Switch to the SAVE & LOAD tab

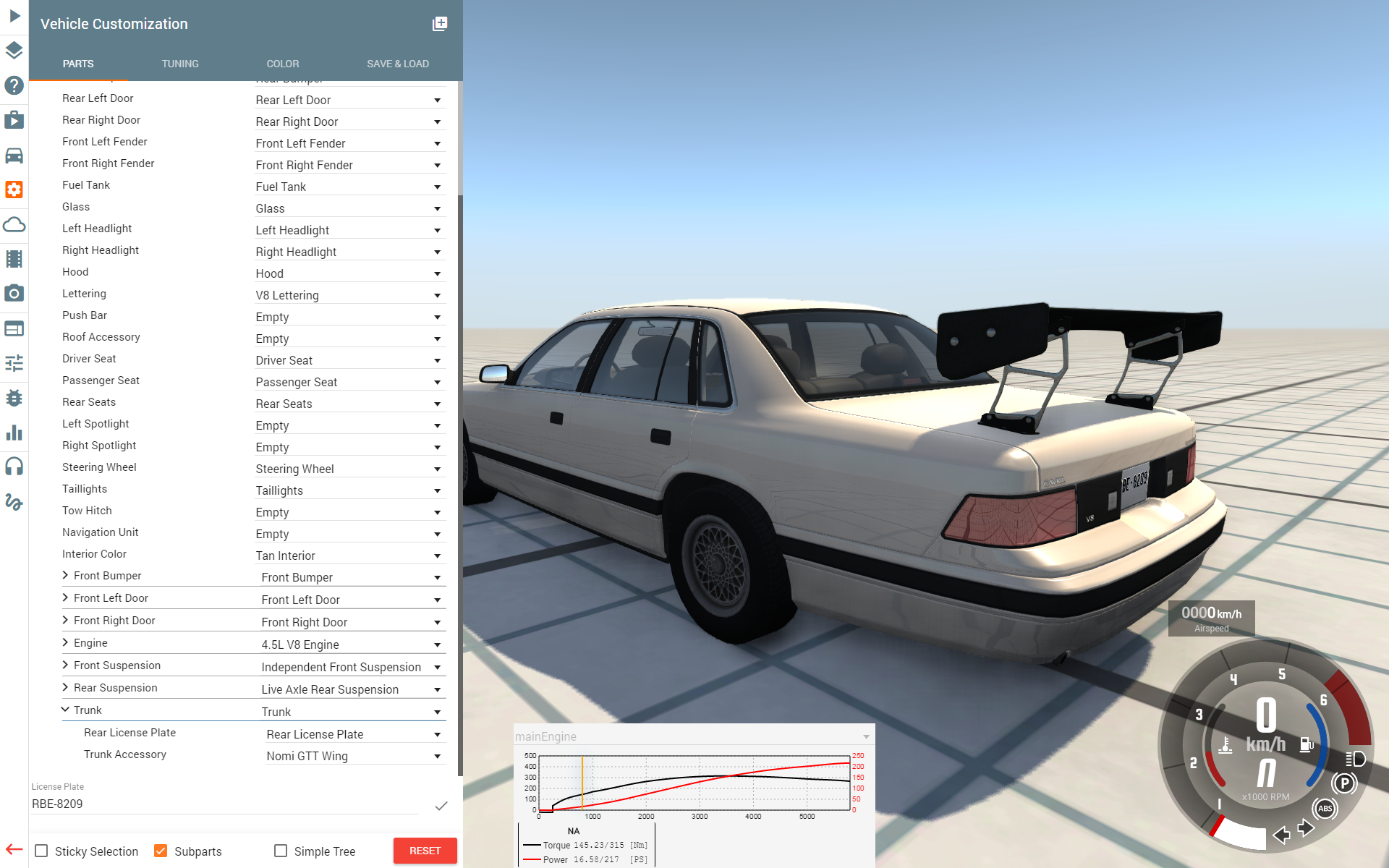[x=398, y=64]
